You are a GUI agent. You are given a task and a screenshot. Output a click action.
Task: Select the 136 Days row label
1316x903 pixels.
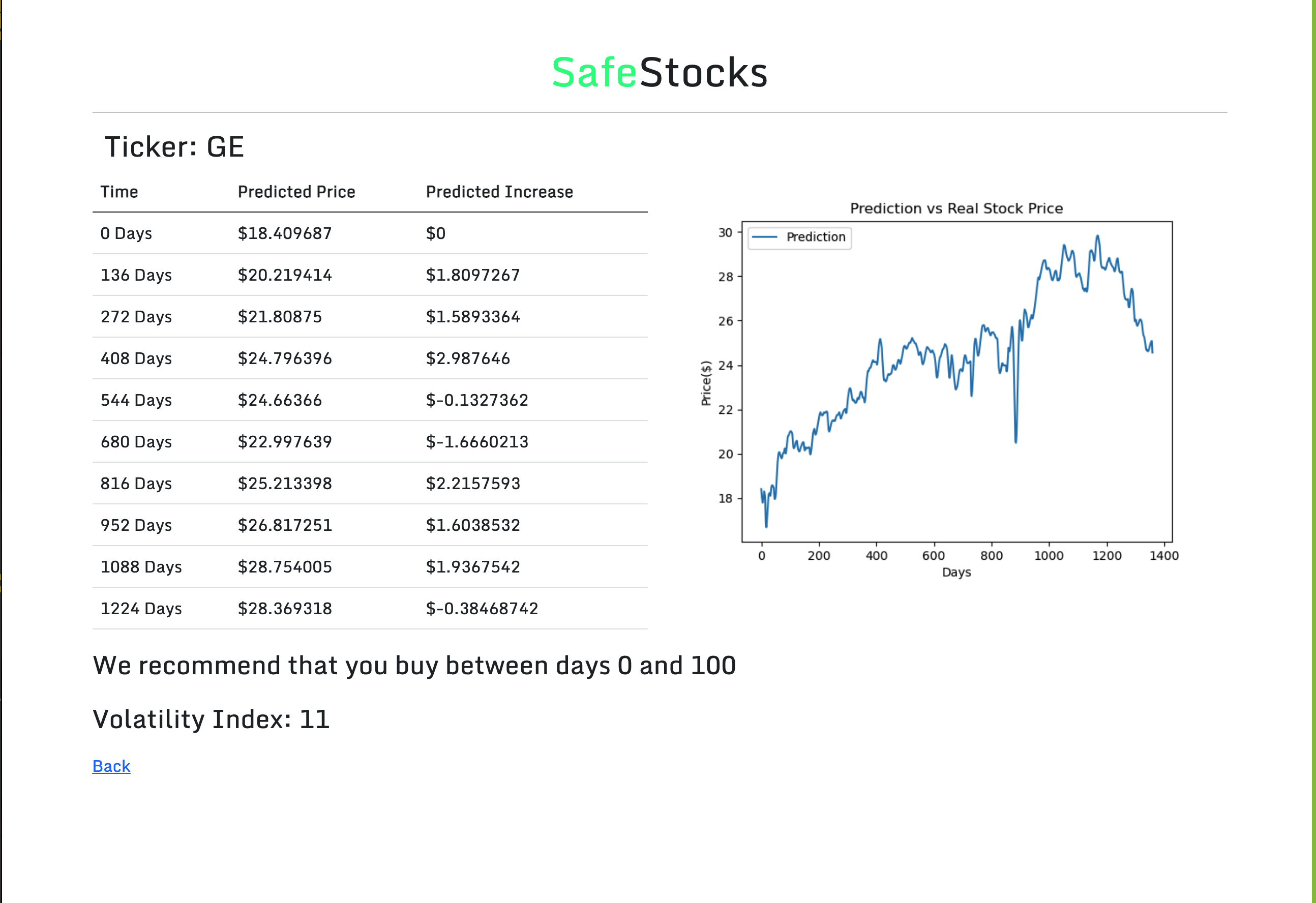click(136, 275)
